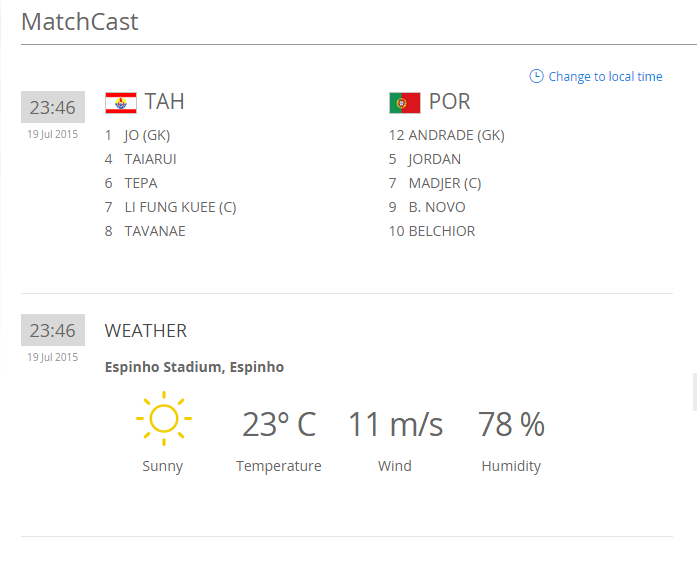Click the 23° C temperature reading
Viewport: 697px width, 567px height.
click(279, 425)
